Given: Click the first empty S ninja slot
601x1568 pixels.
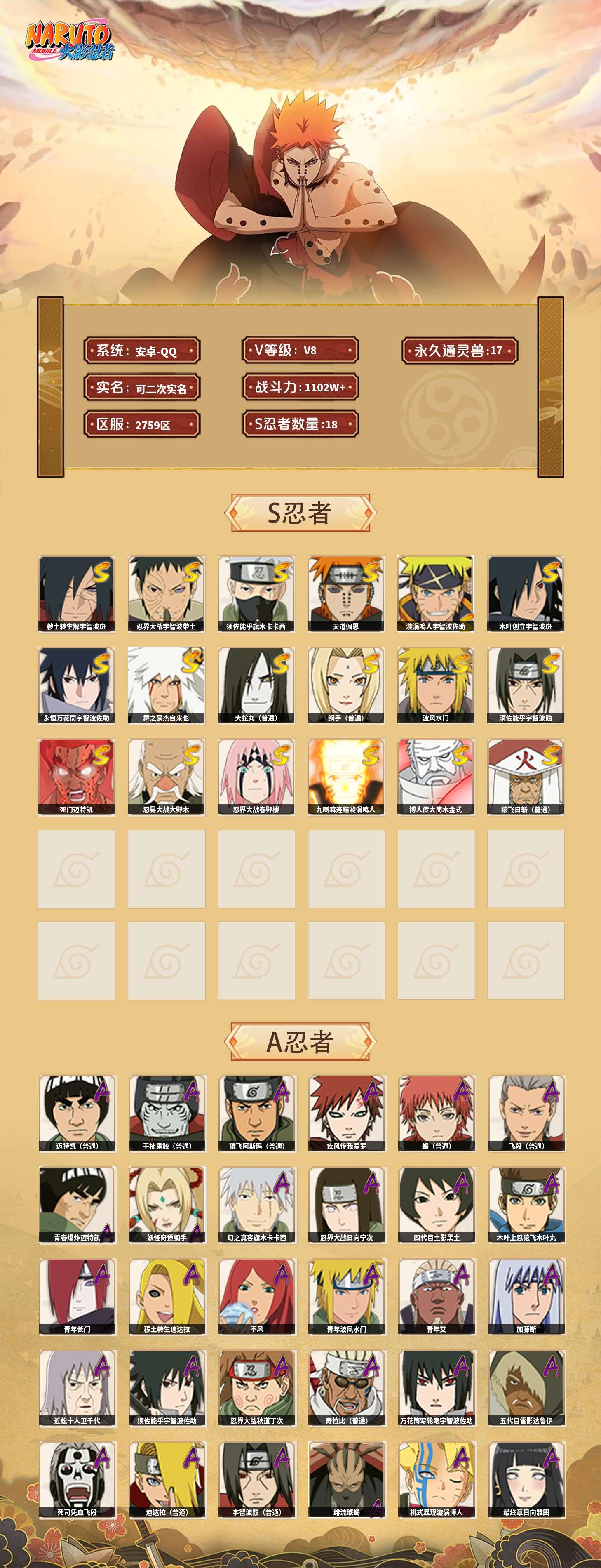Looking at the screenshot, I should pyautogui.click(x=76, y=869).
